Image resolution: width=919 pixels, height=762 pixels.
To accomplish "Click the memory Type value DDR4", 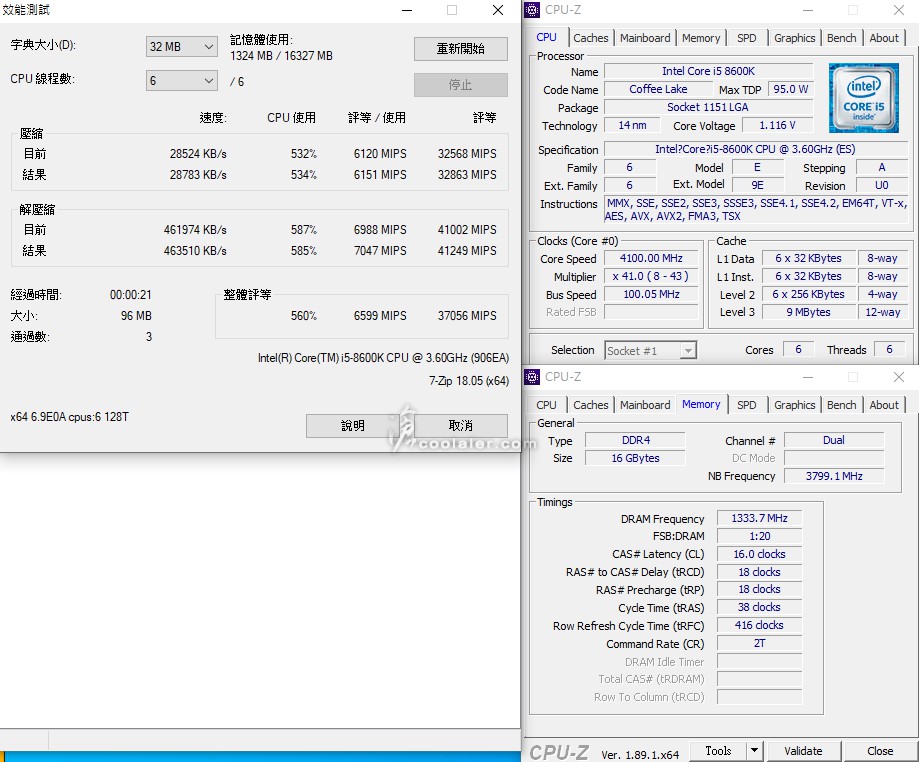I will point(635,440).
